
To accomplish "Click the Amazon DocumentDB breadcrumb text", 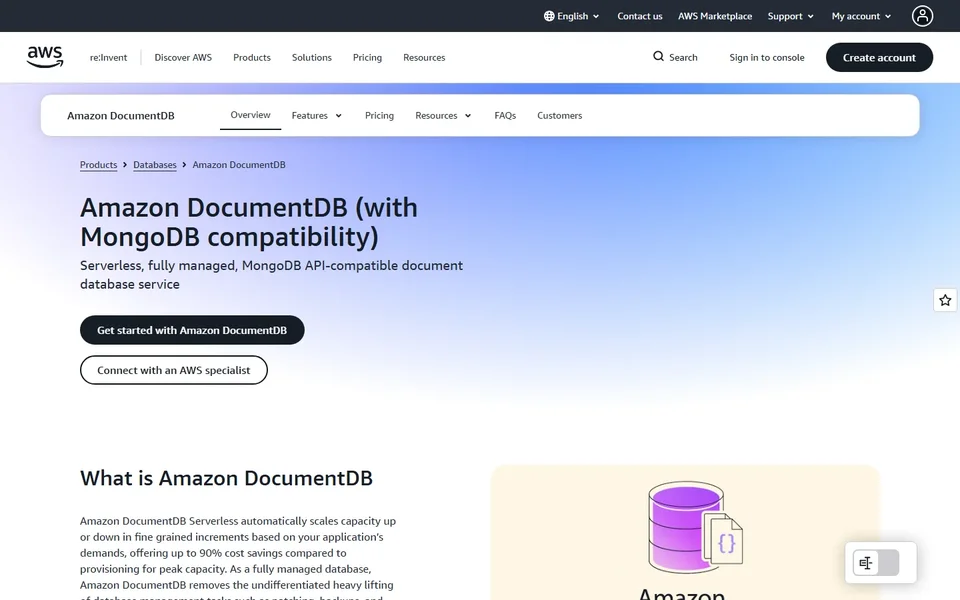I will (239, 165).
